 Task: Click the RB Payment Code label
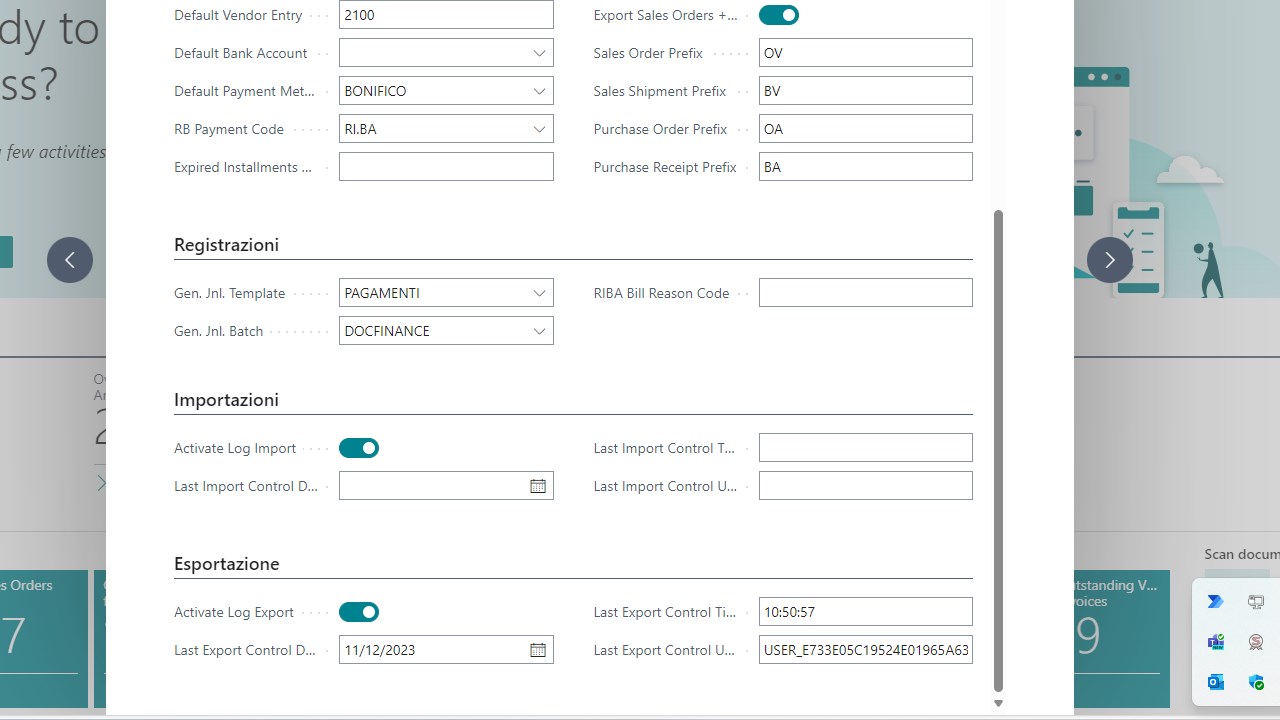coord(229,129)
